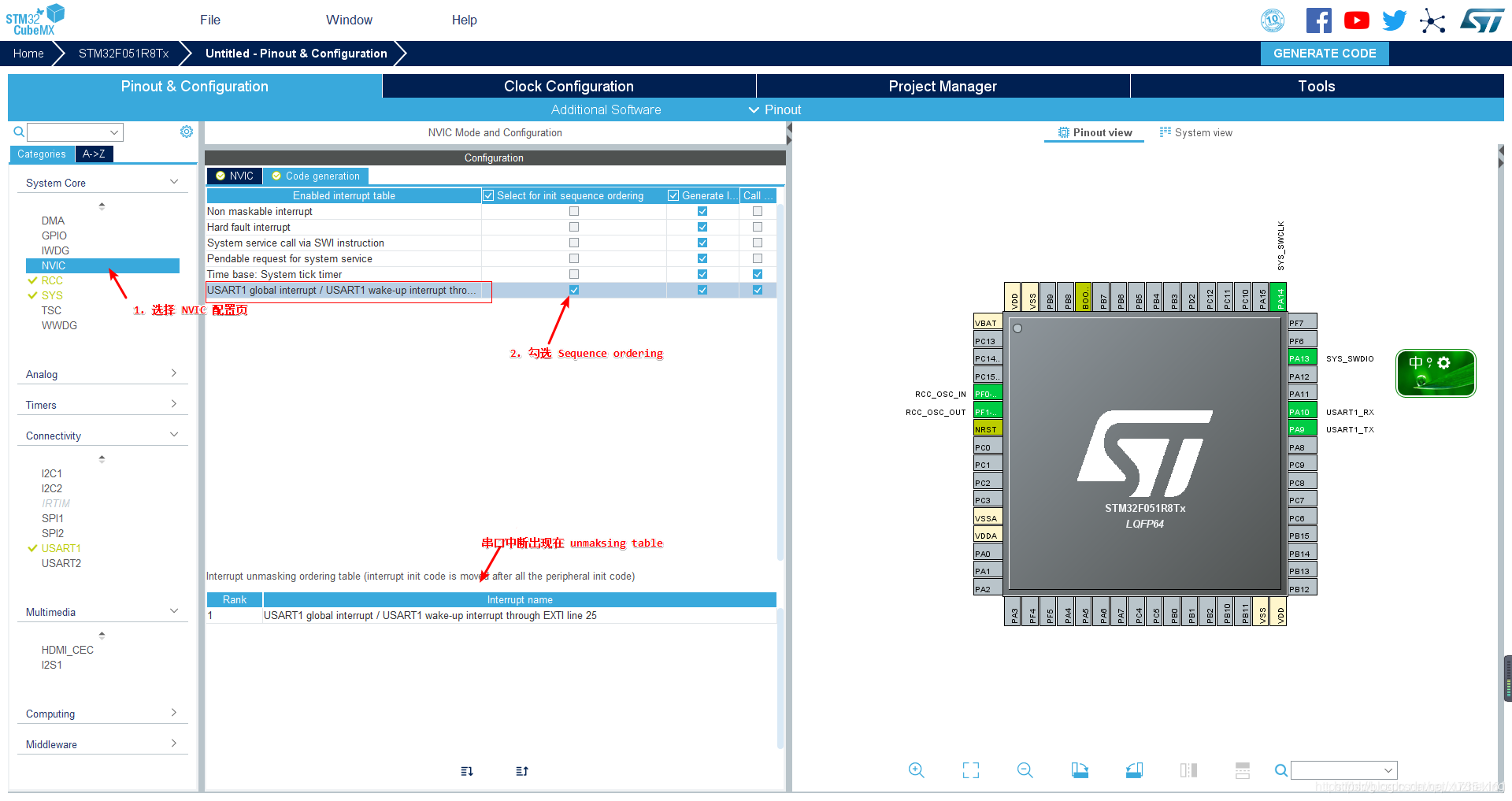Toggle header Select for init sequence ordering checkbox
1512x801 pixels.
(488, 195)
